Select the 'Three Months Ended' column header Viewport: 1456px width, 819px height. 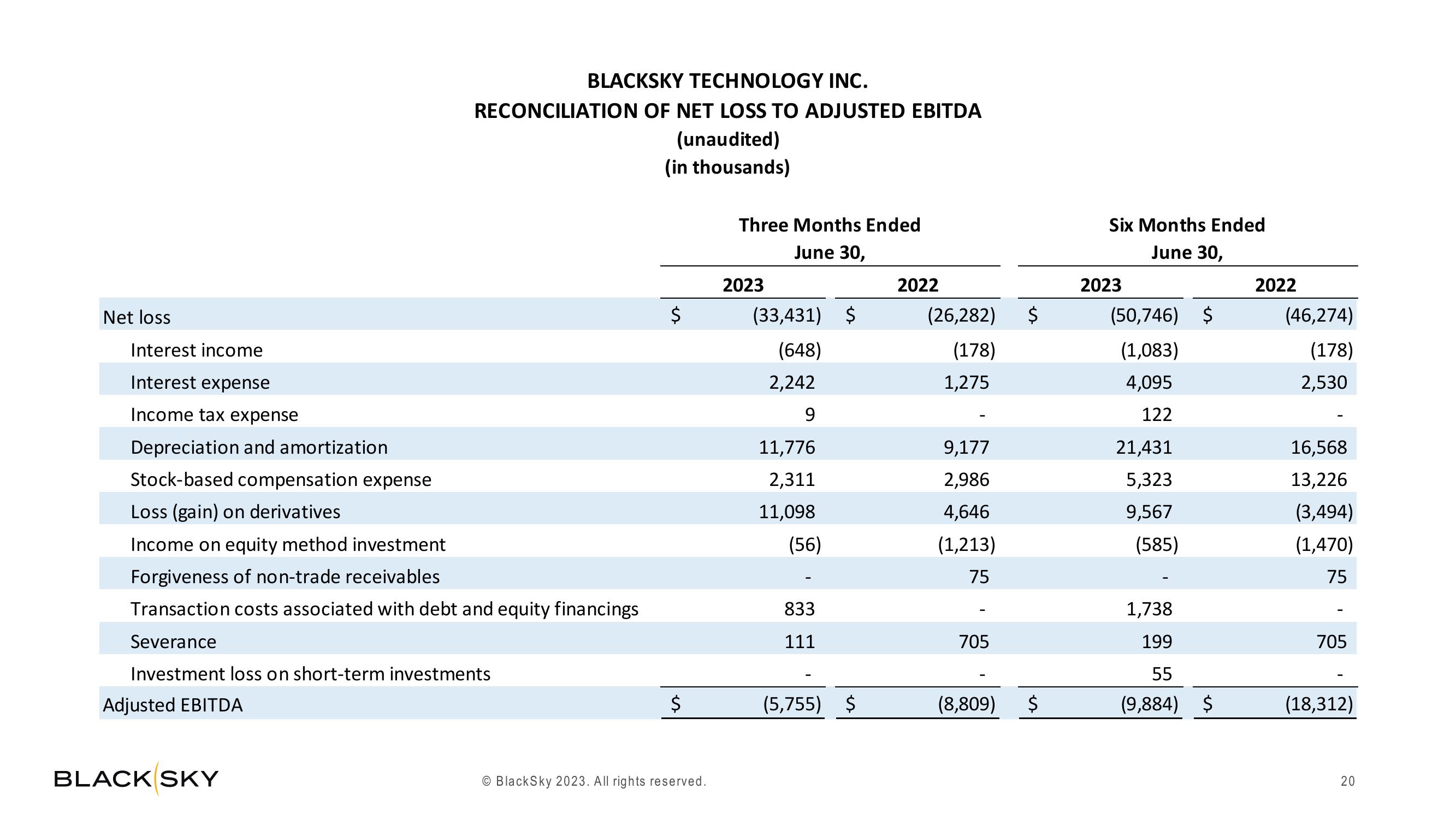[829, 225]
